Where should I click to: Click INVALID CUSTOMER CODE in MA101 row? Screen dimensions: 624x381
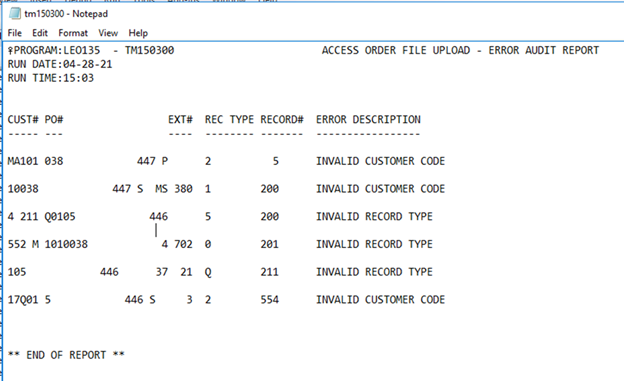pyautogui.click(x=380, y=161)
